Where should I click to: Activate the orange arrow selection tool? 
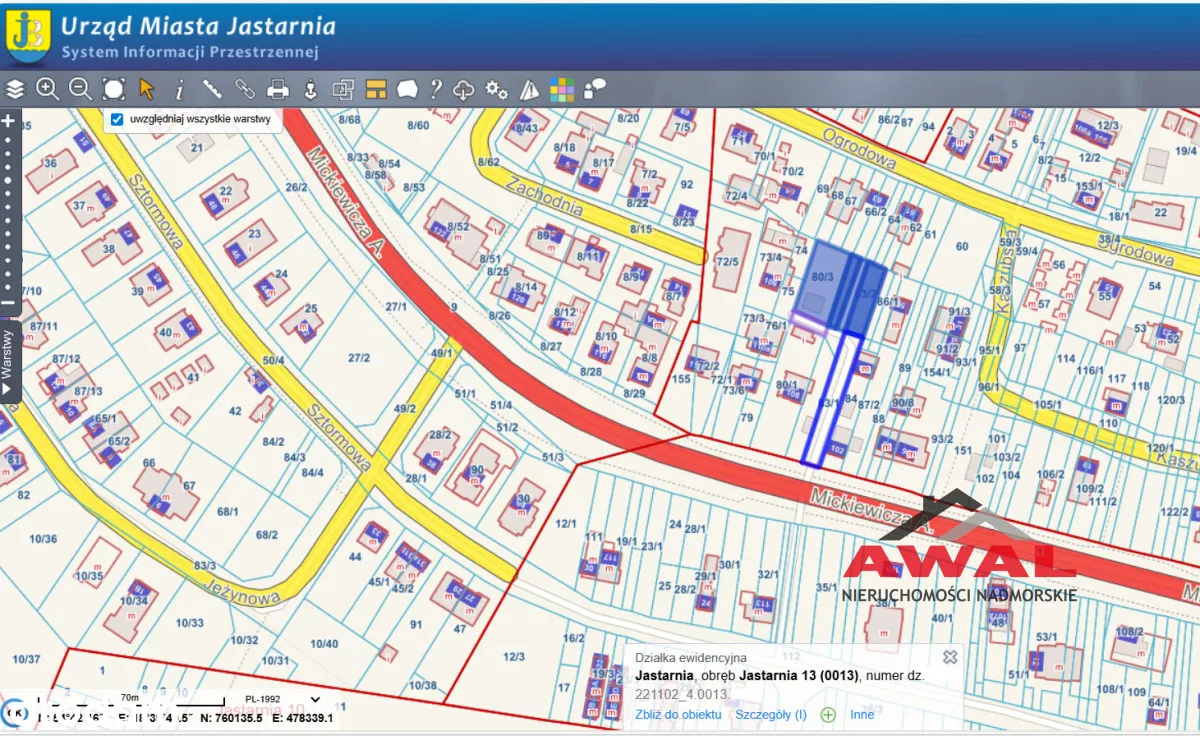pos(147,89)
